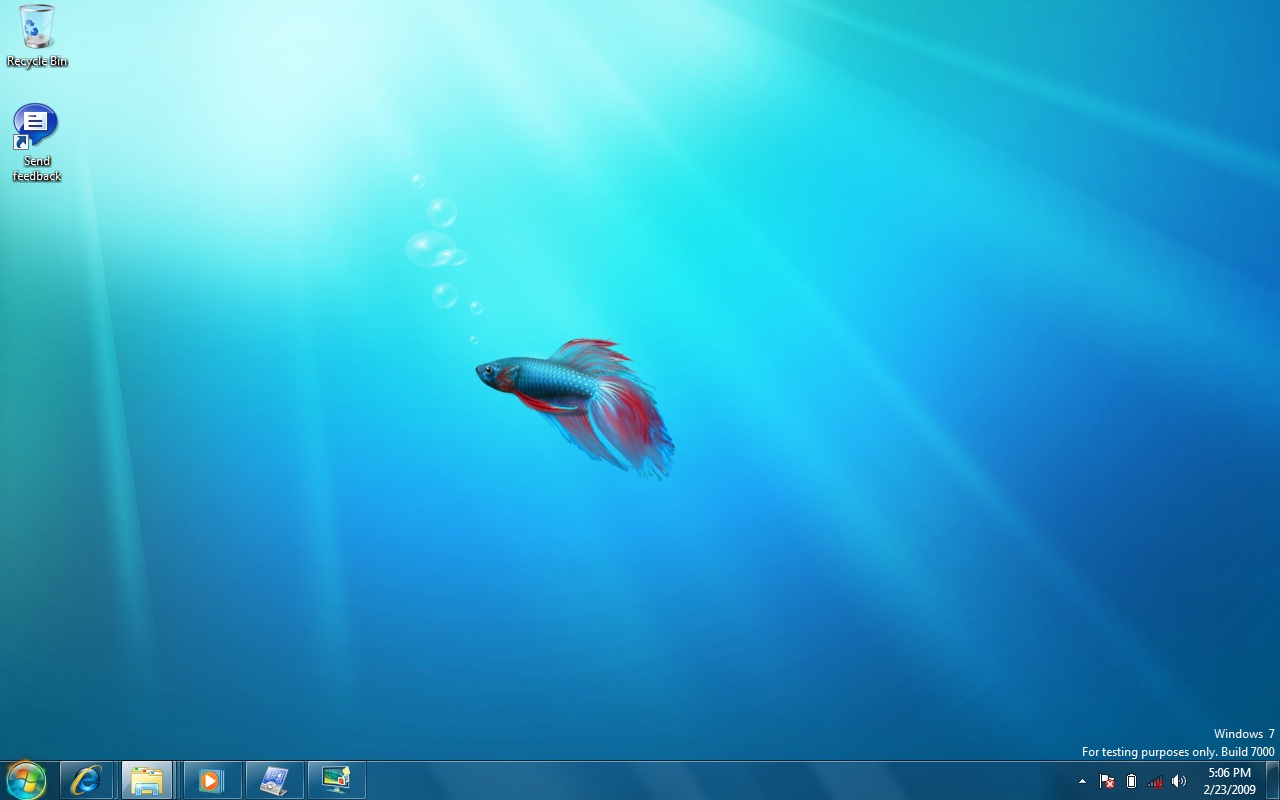
Task: Check the battery power tray icon
Action: (1131, 781)
